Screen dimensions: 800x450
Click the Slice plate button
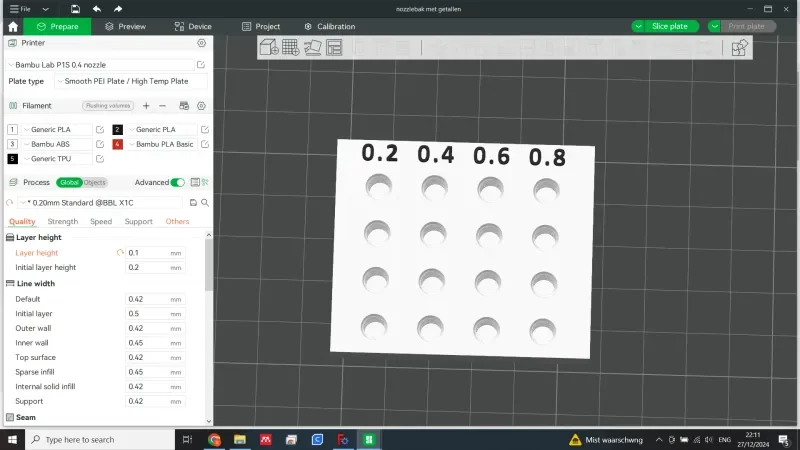pyautogui.click(x=670, y=27)
